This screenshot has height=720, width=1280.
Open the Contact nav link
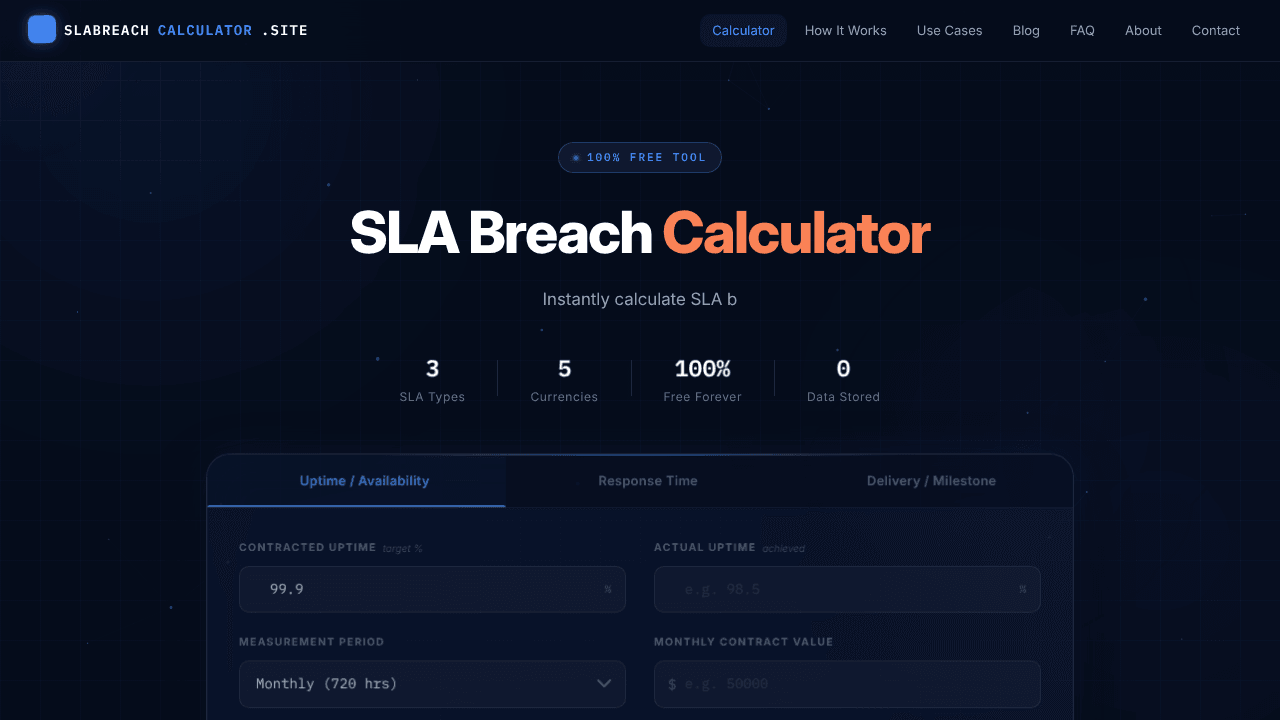[1216, 30]
